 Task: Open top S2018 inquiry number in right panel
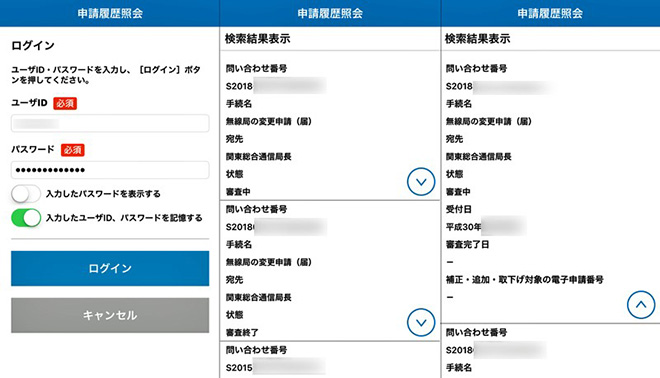point(499,86)
